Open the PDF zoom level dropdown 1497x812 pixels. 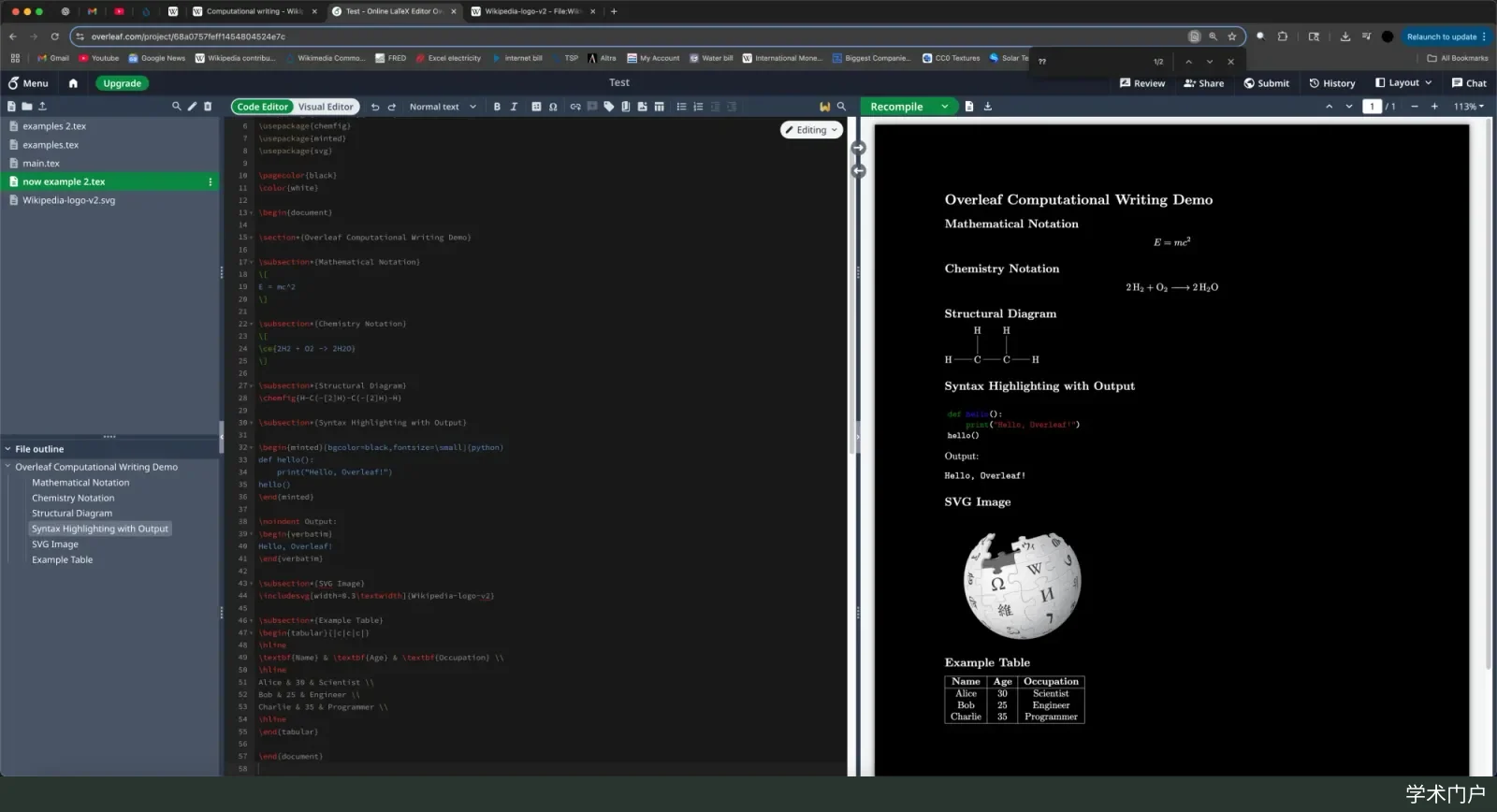1469,107
